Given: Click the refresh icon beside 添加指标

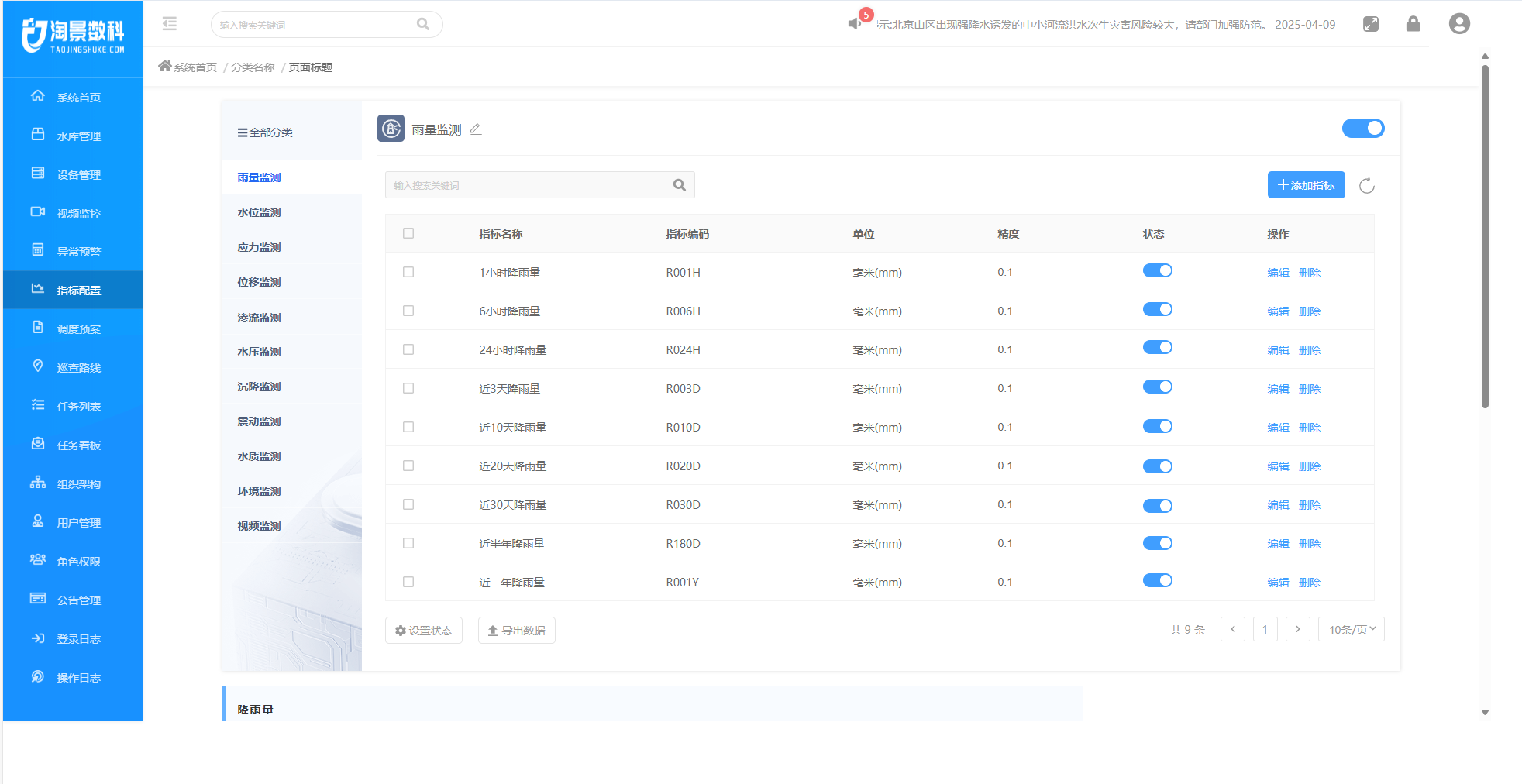Looking at the screenshot, I should [1367, 185].
